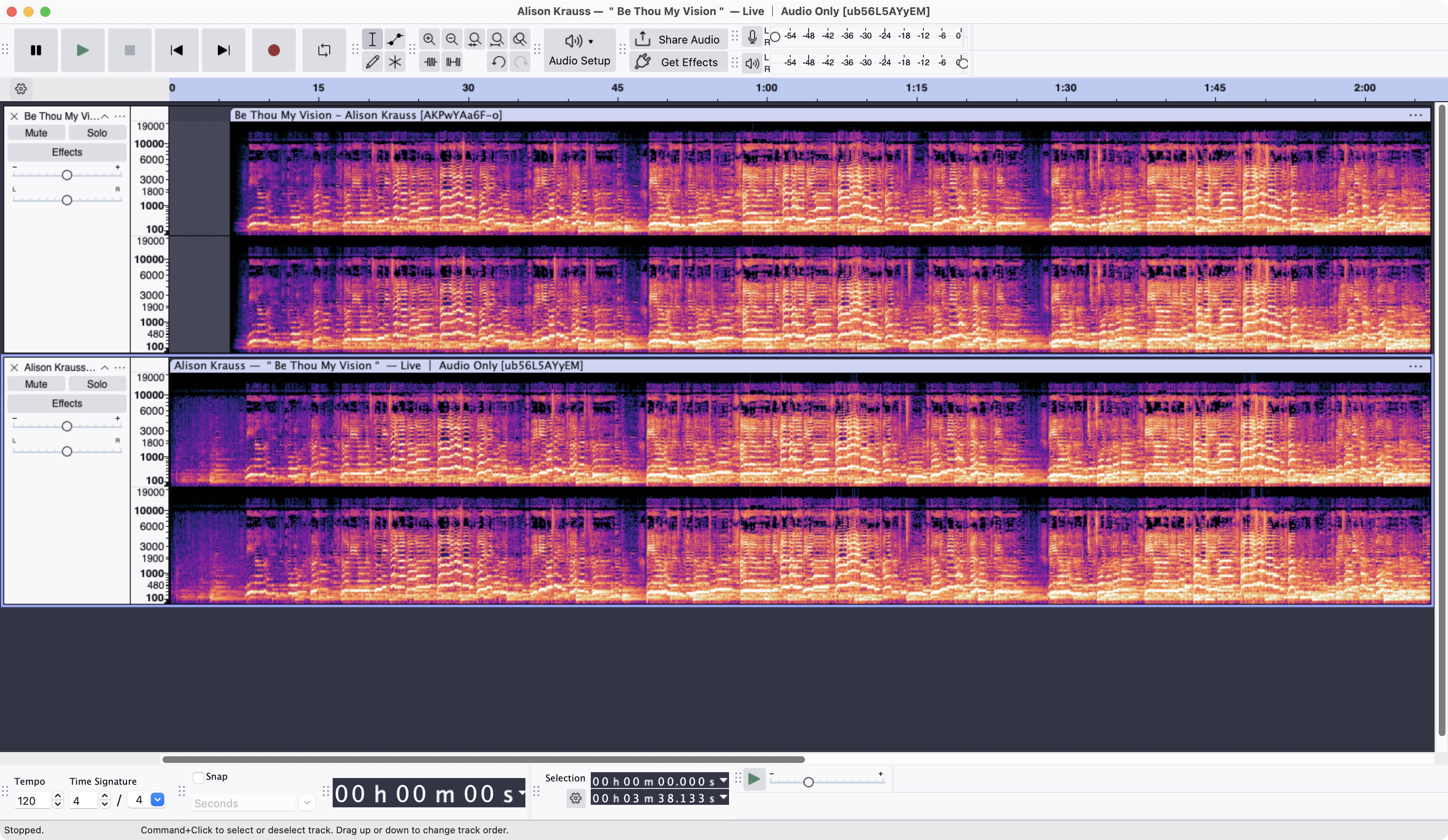The height and width of the screenshot is (840, 1448).
Task: Open the Audio Setup dropdown
Action: 579,51
